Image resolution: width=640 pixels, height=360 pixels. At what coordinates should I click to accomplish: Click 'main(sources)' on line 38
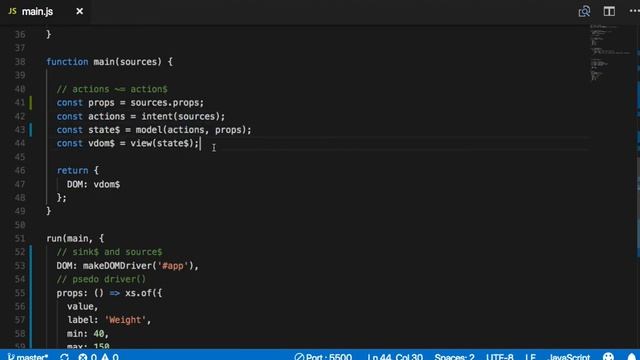pos(128,62)
